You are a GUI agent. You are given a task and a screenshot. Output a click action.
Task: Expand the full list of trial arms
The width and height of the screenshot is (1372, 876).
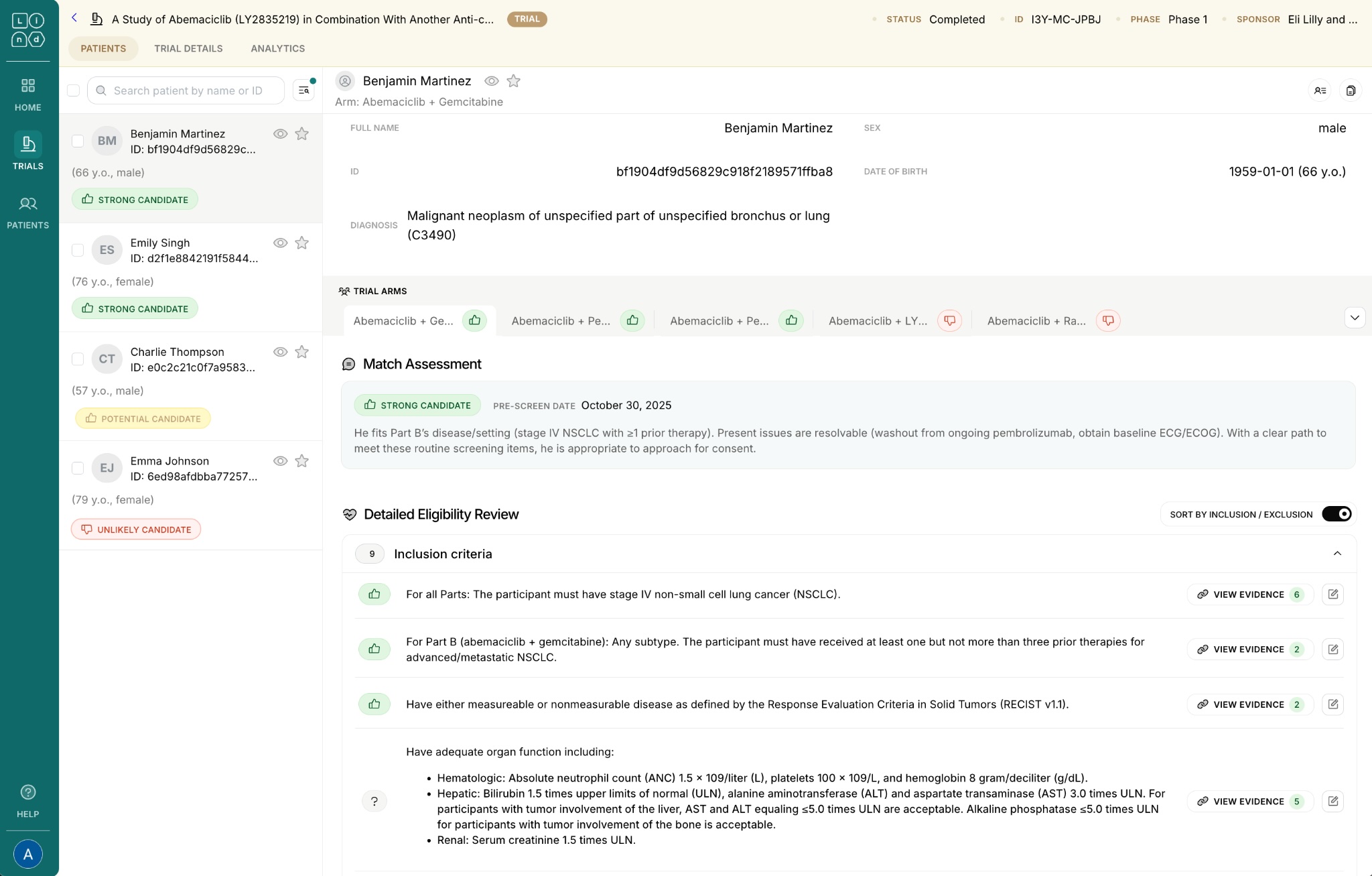point(1355,317)
